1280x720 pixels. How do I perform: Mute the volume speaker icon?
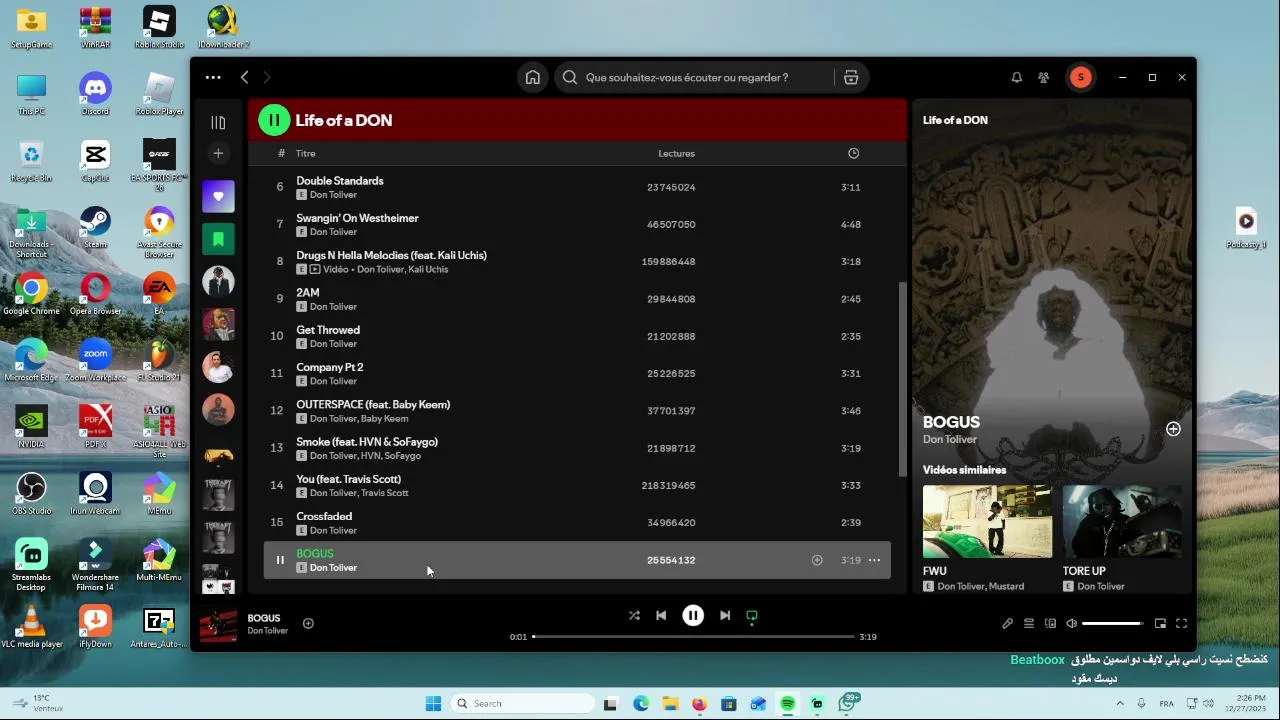coord(1072,624)
